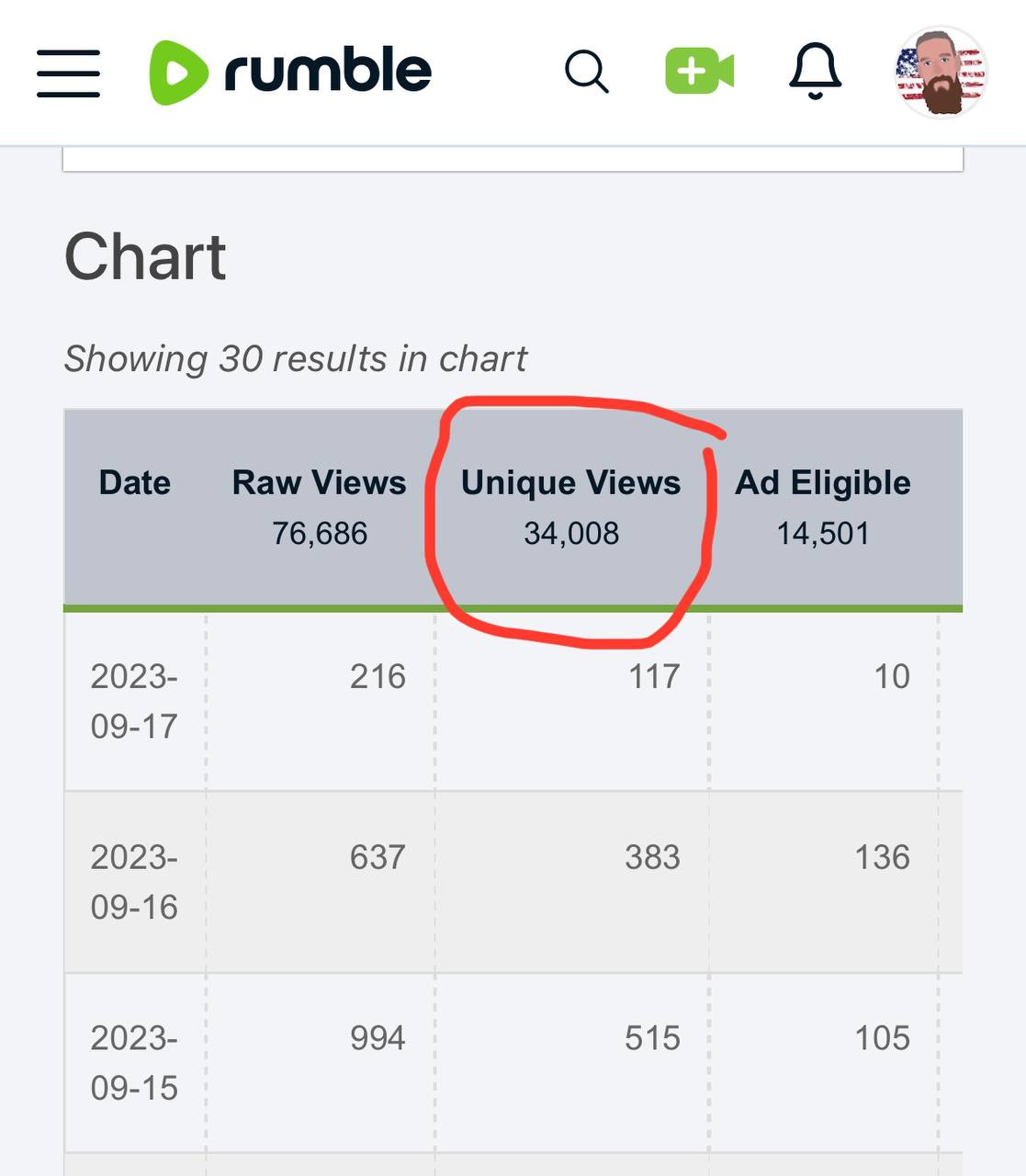Open the user profile avatar

click(941, 72)
